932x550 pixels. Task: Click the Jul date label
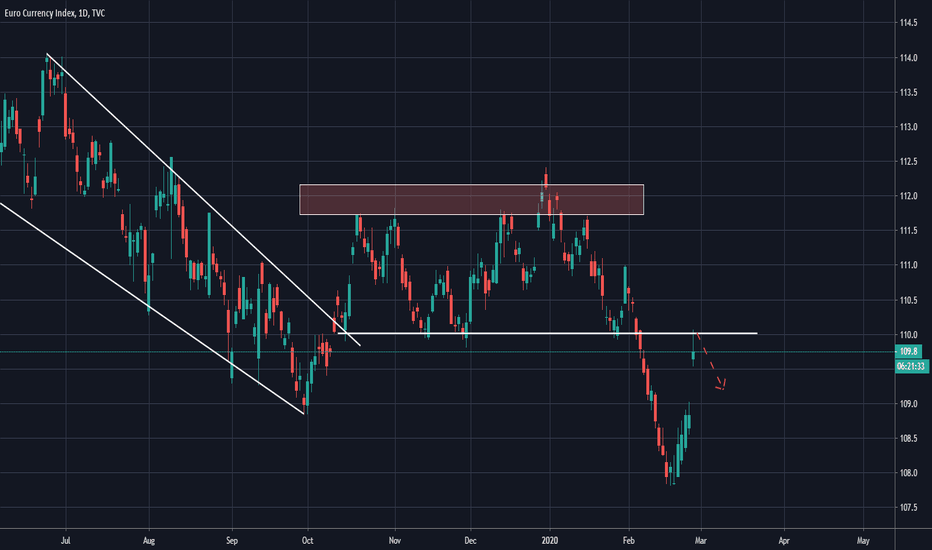click(65, 540)
